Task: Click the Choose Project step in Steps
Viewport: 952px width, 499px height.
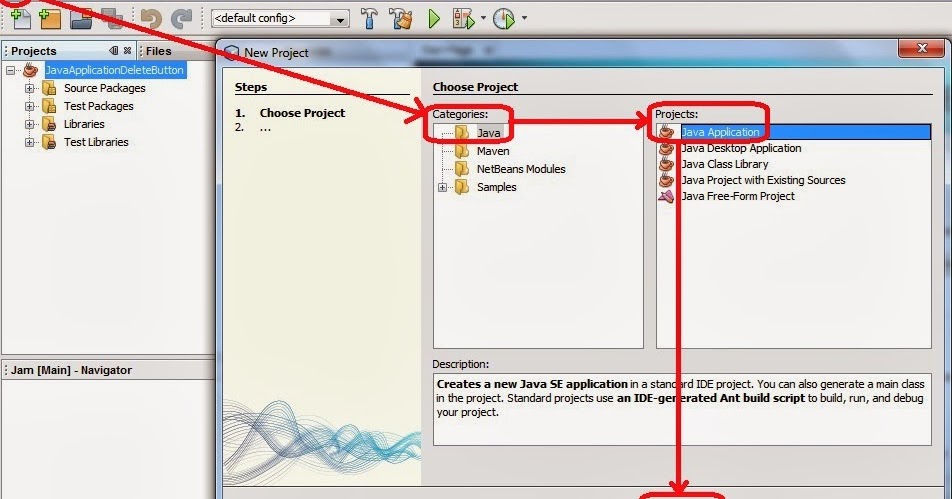Action: tap(302, 113)
